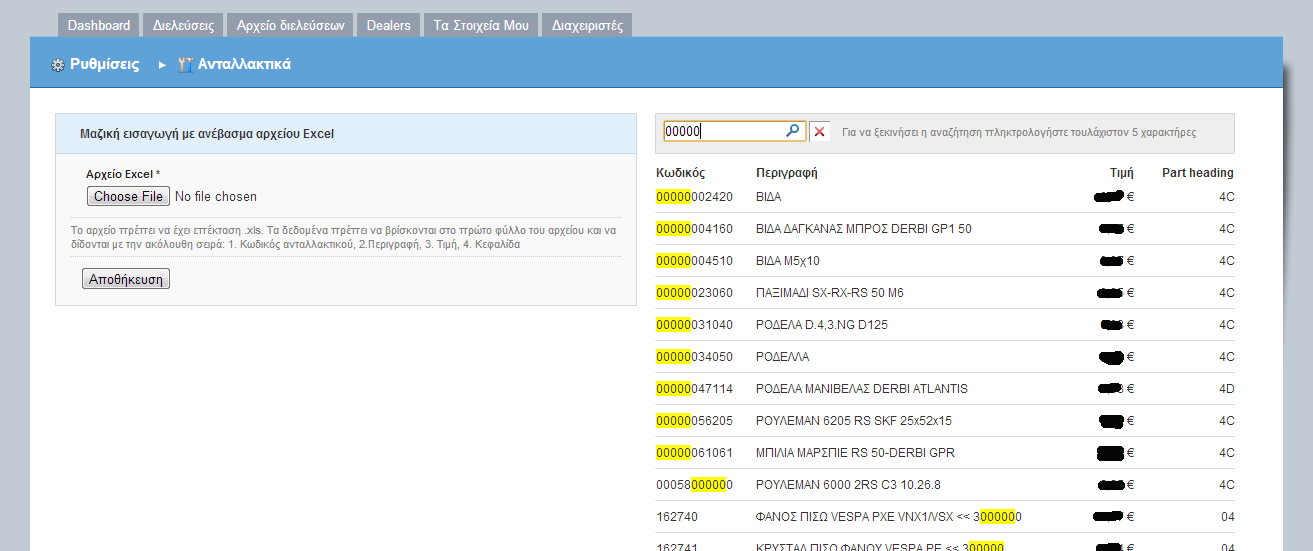
Task: Switch to the Διελεύσεις tab
Action: click(x=183, y=25)
